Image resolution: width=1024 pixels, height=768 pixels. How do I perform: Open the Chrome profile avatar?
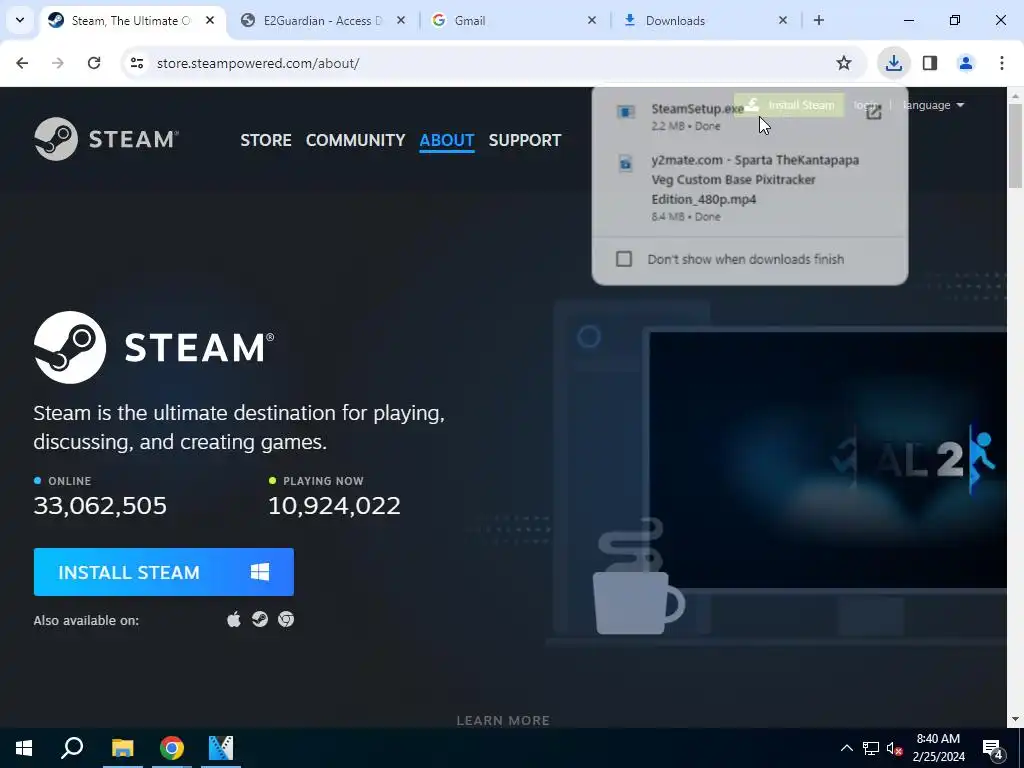(x=966, y=63)
